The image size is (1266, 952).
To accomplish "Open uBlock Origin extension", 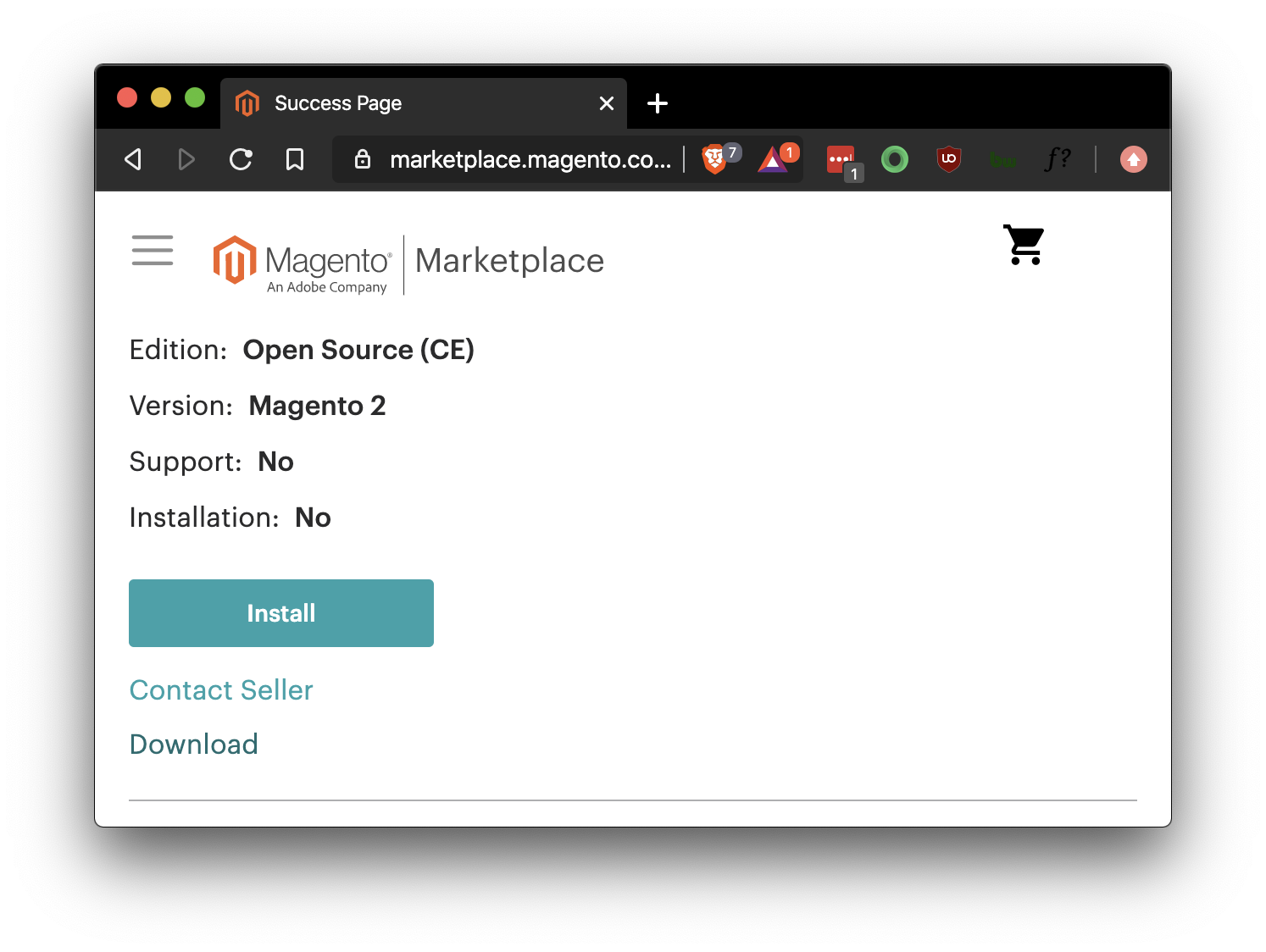I will pyautogui.click(x=949, y=158).
